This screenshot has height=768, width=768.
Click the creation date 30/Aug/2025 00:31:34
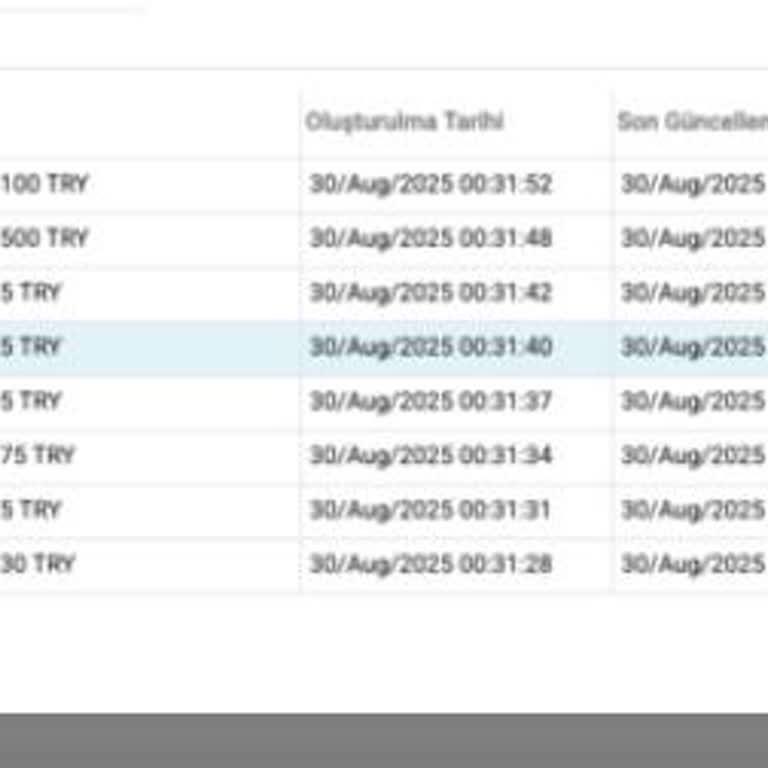pyautogui.click(x=431, y=456)
